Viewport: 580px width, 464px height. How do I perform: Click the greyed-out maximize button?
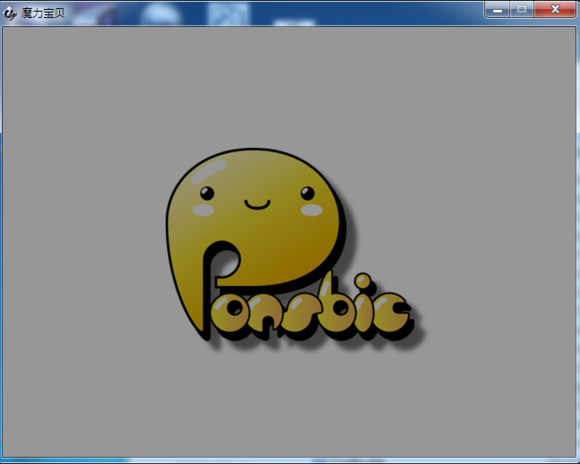pyautogui.click(x=522, y=9)
